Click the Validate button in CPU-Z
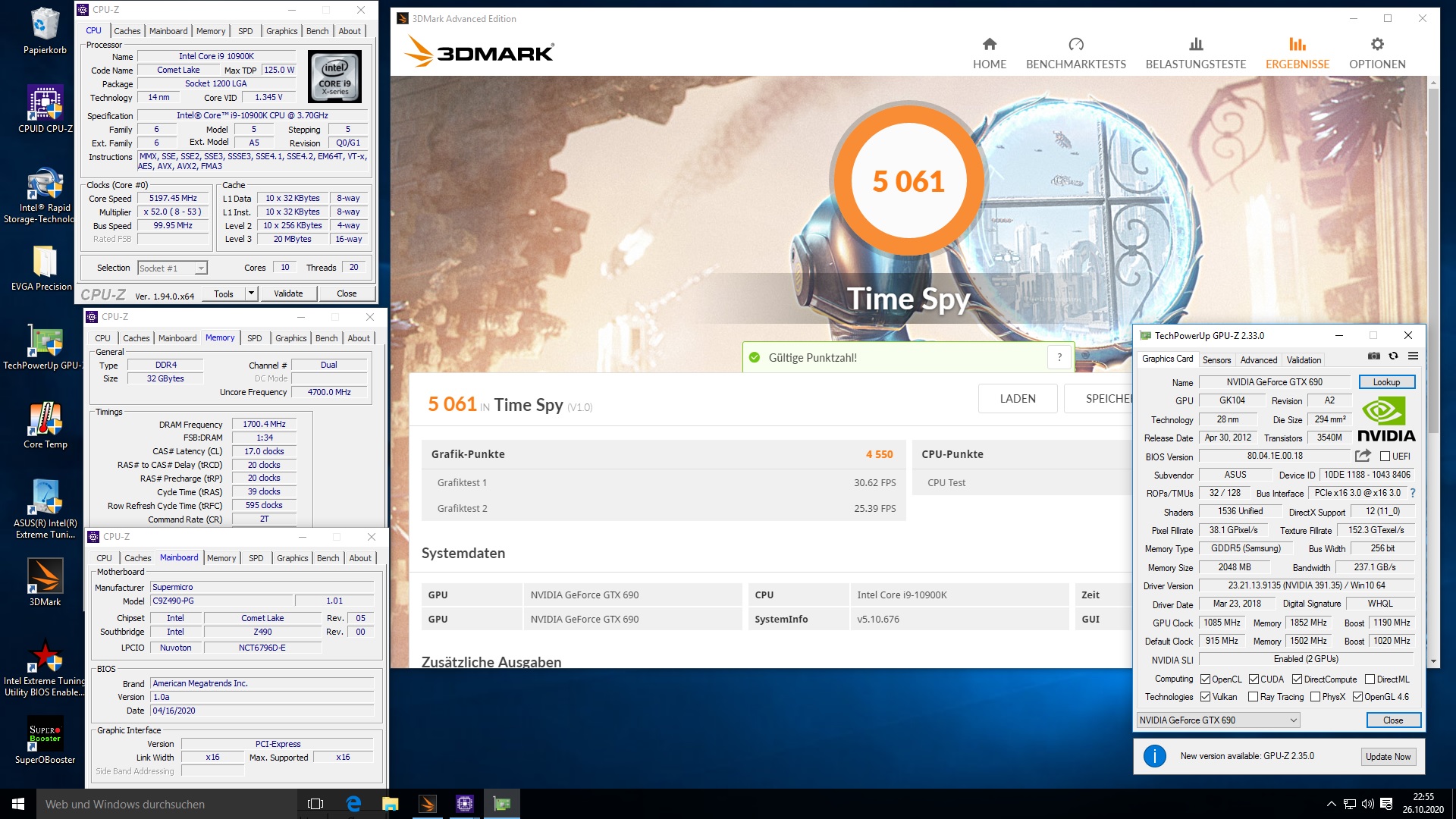Viewport: 1456px width, 819px height. click(x=288, y=293)
